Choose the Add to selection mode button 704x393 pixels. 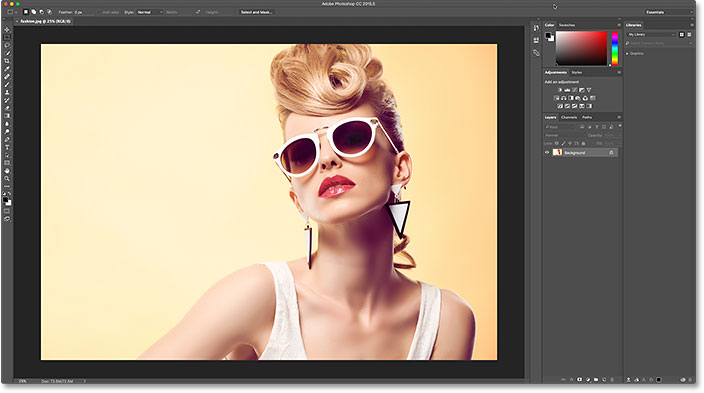(x=34, y=12)
